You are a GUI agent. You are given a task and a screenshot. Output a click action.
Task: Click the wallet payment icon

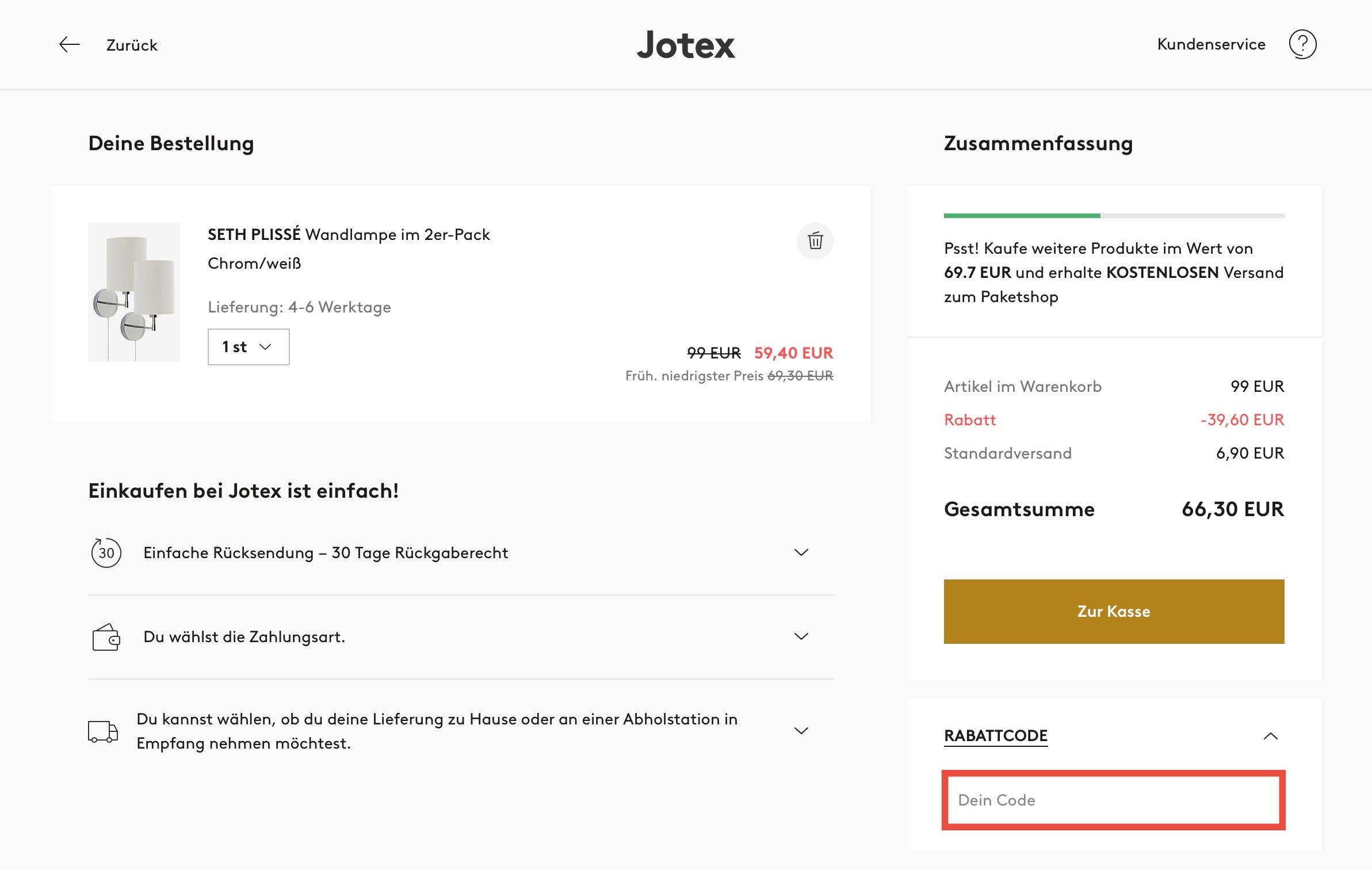(x=106, y=637)
